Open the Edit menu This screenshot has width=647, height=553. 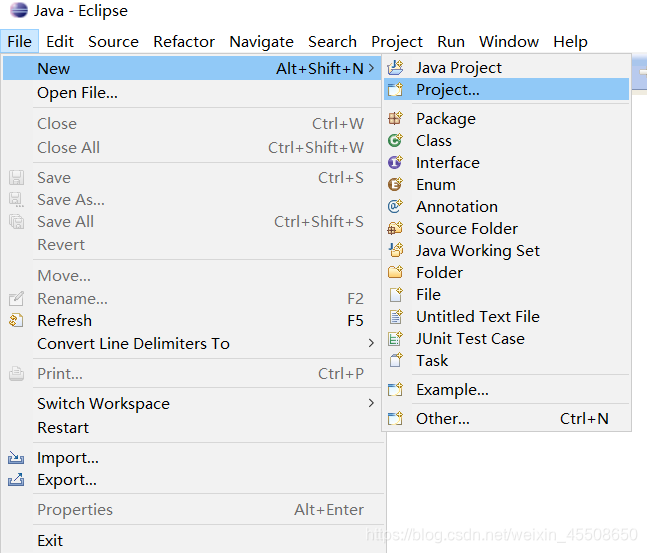(60, 41)
